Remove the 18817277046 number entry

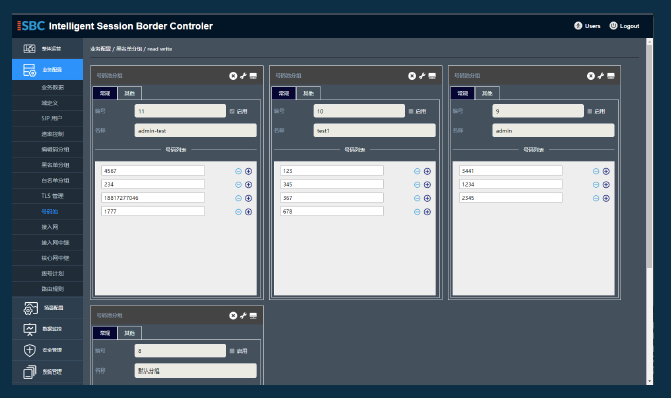238,198
